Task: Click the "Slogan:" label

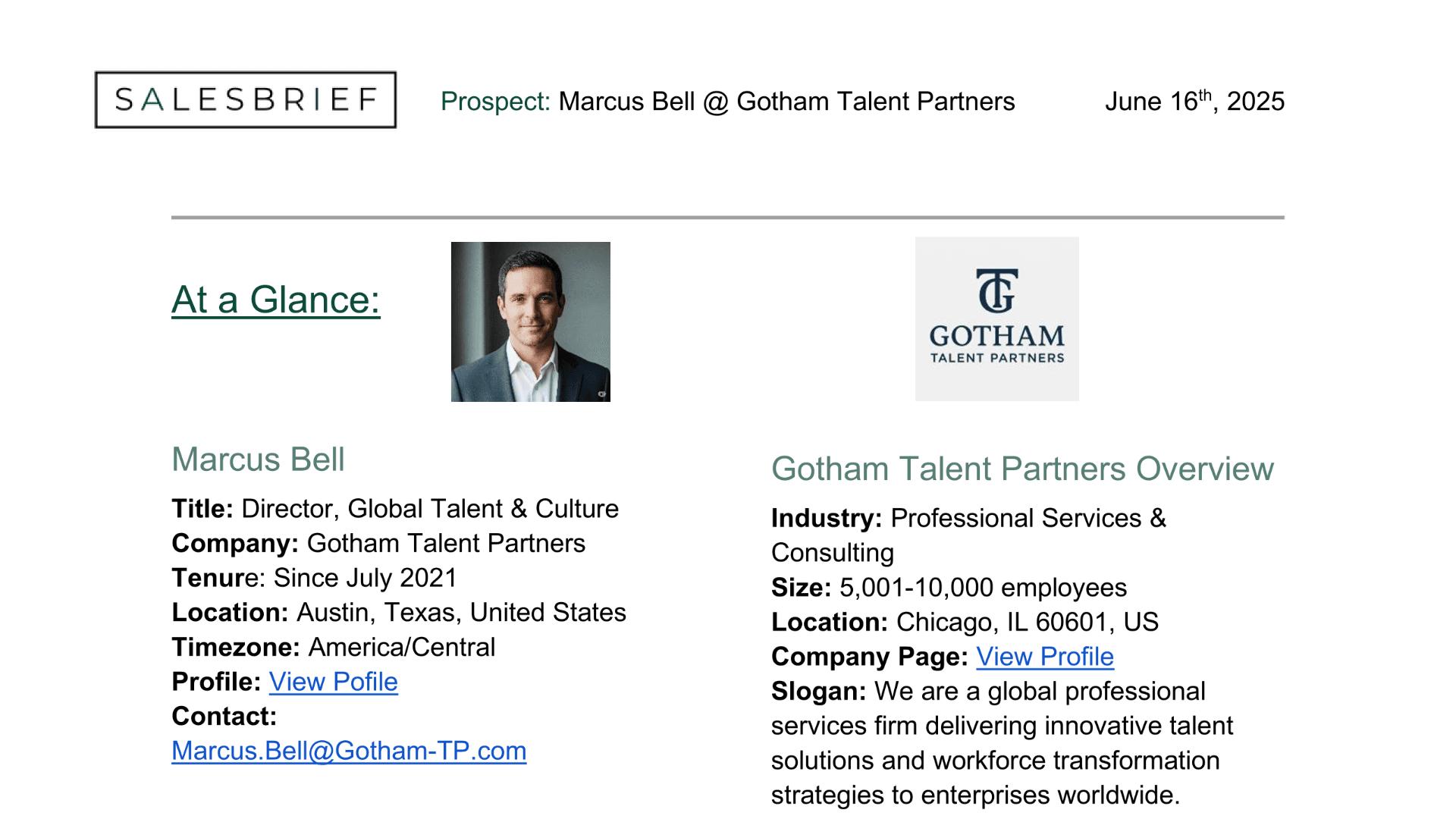Action: coord(818,692)
